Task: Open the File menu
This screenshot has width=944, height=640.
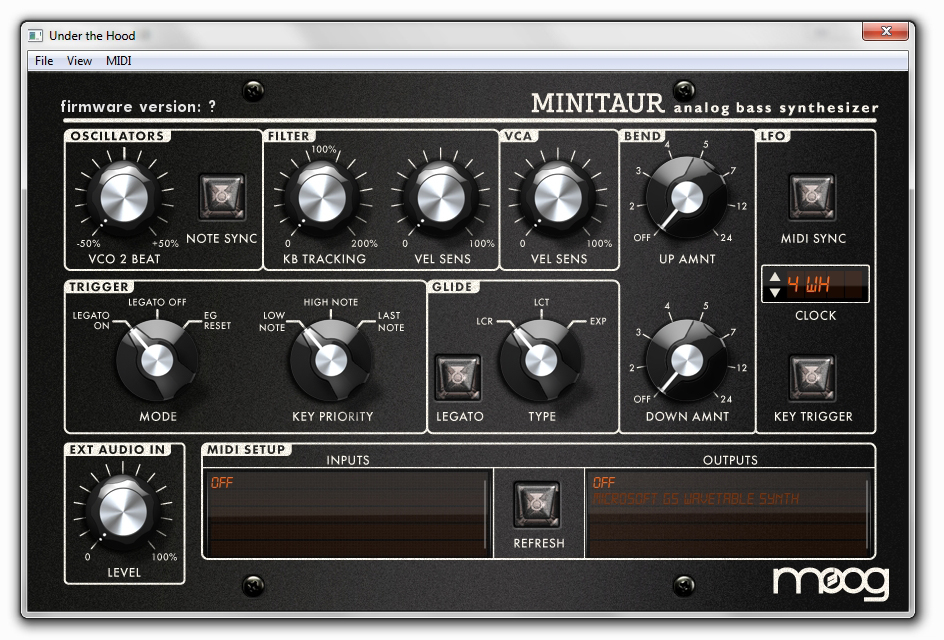Action: (x=44, y=61)
